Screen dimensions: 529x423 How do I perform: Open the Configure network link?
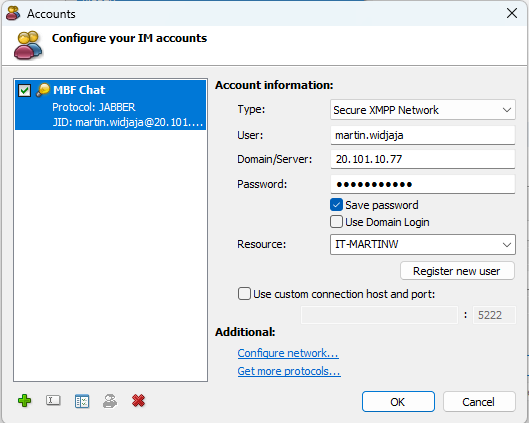[x=288, y=353]
